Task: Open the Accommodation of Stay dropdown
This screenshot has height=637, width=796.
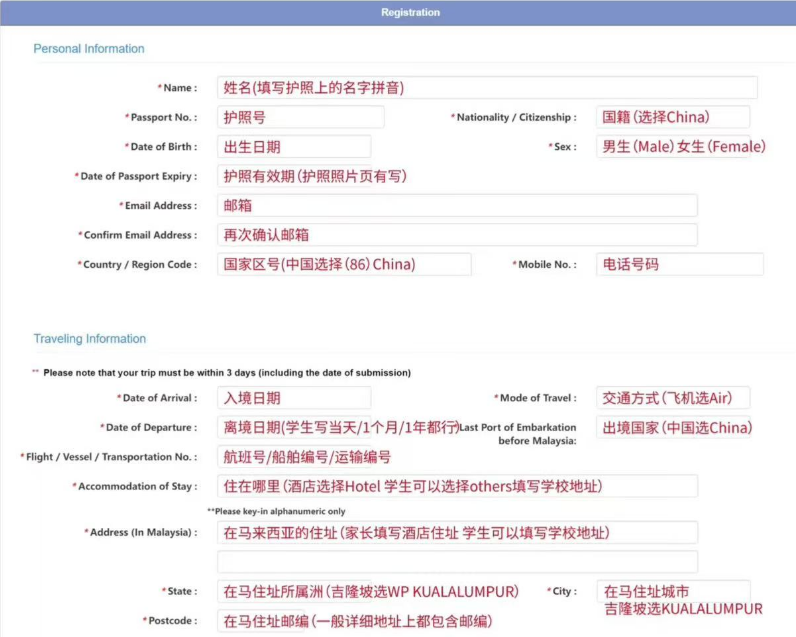Action: tap(457, 486)
